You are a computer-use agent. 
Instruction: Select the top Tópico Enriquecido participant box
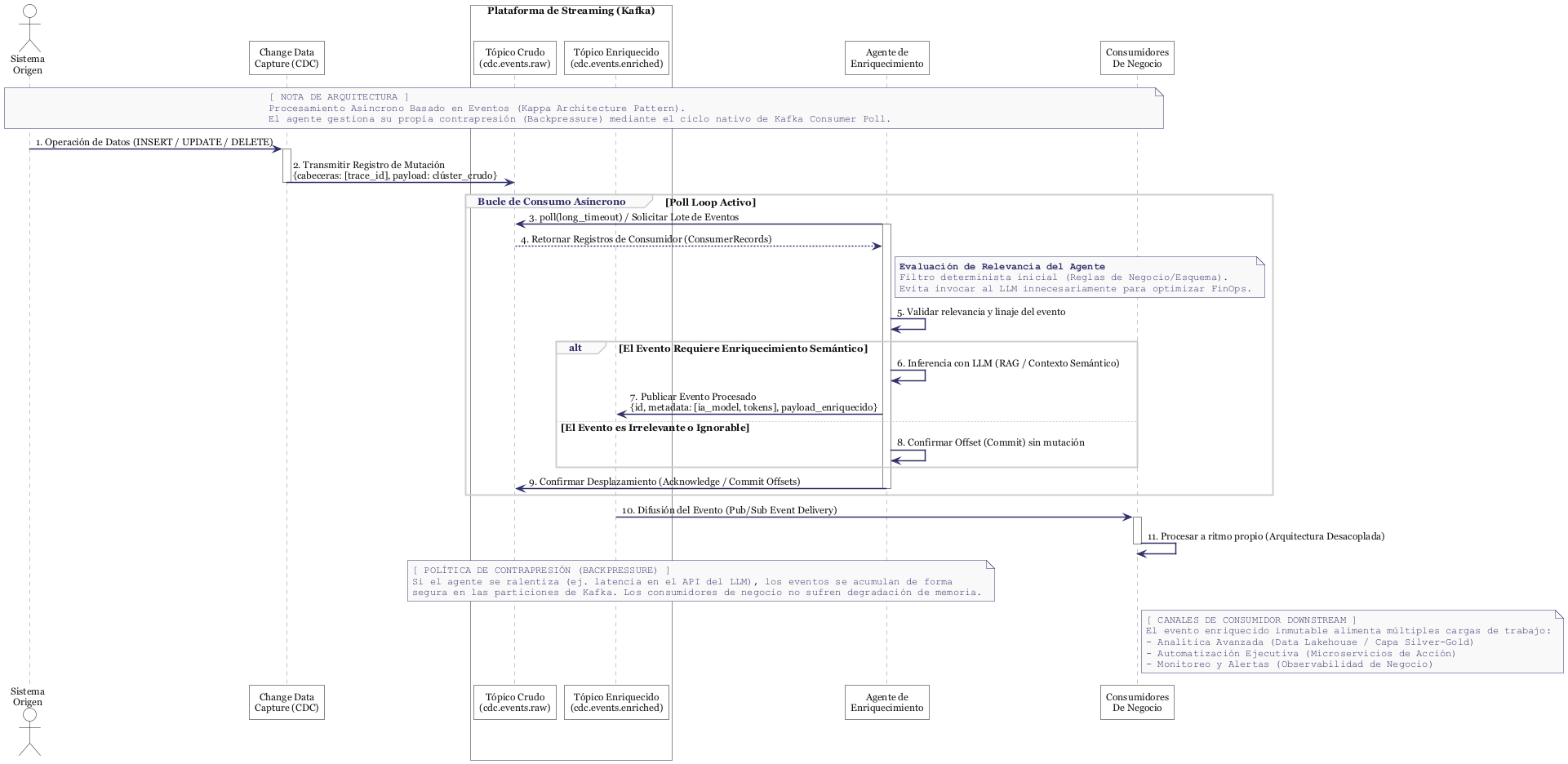point(616,58)
